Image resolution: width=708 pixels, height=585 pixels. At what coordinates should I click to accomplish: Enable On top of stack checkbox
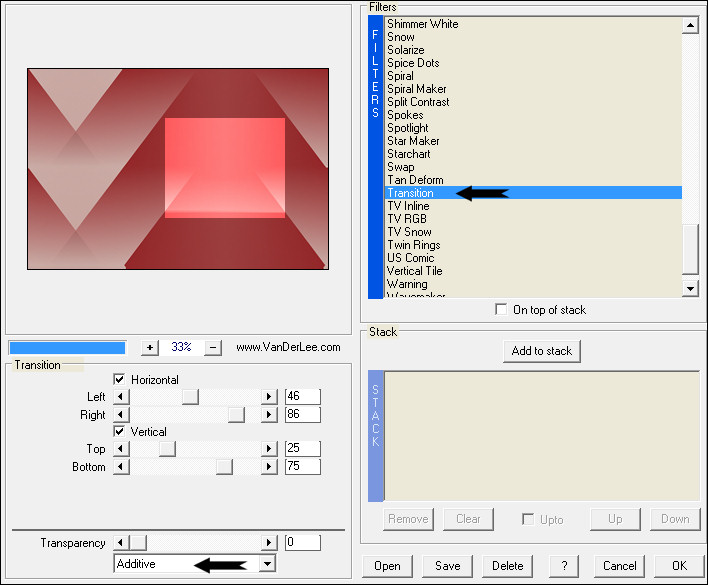click(x=501, y=310)
